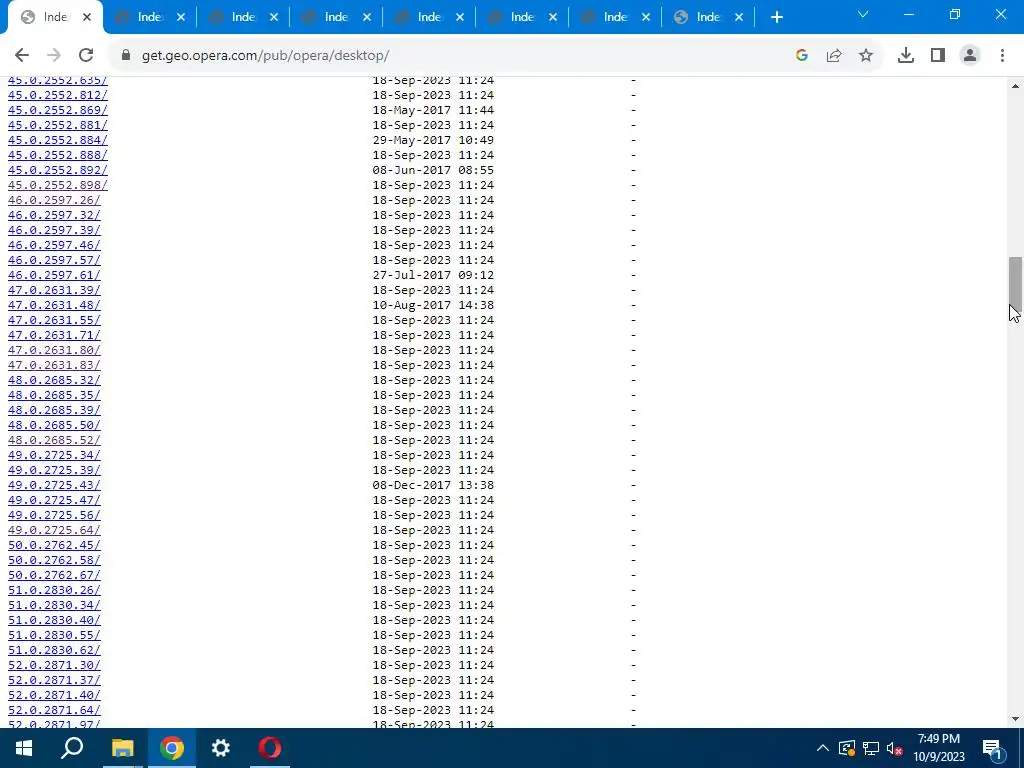Open the 47.0.2631.83/ directory link

pyautogui.click(x=54, y=366)
